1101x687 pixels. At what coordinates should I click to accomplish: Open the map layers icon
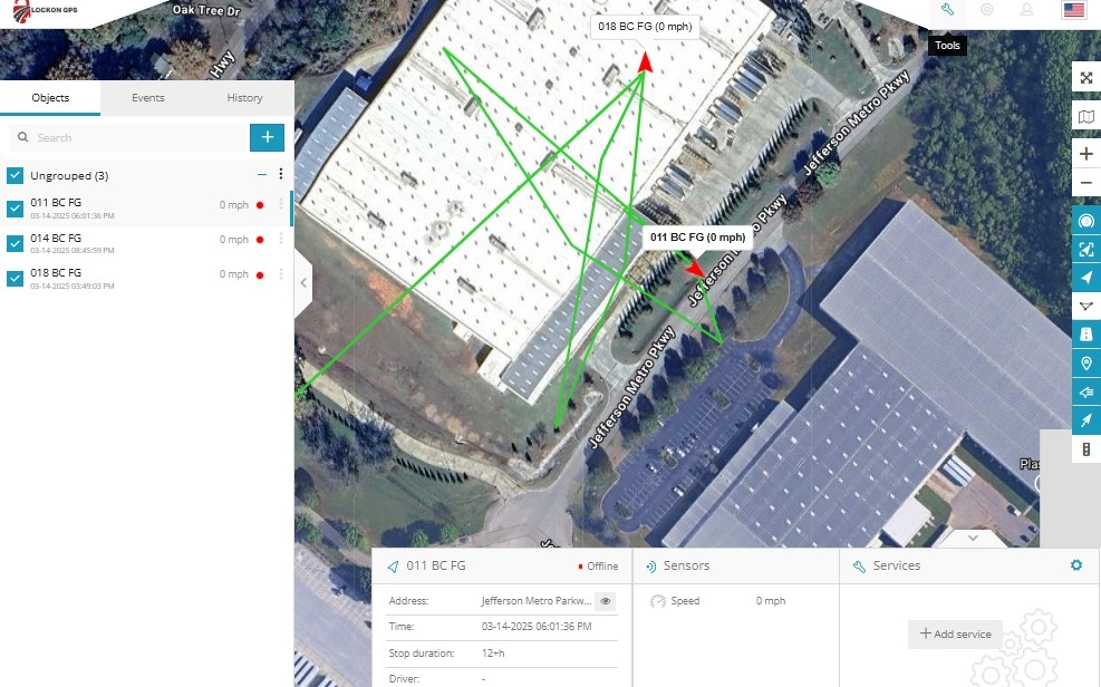1086,116
